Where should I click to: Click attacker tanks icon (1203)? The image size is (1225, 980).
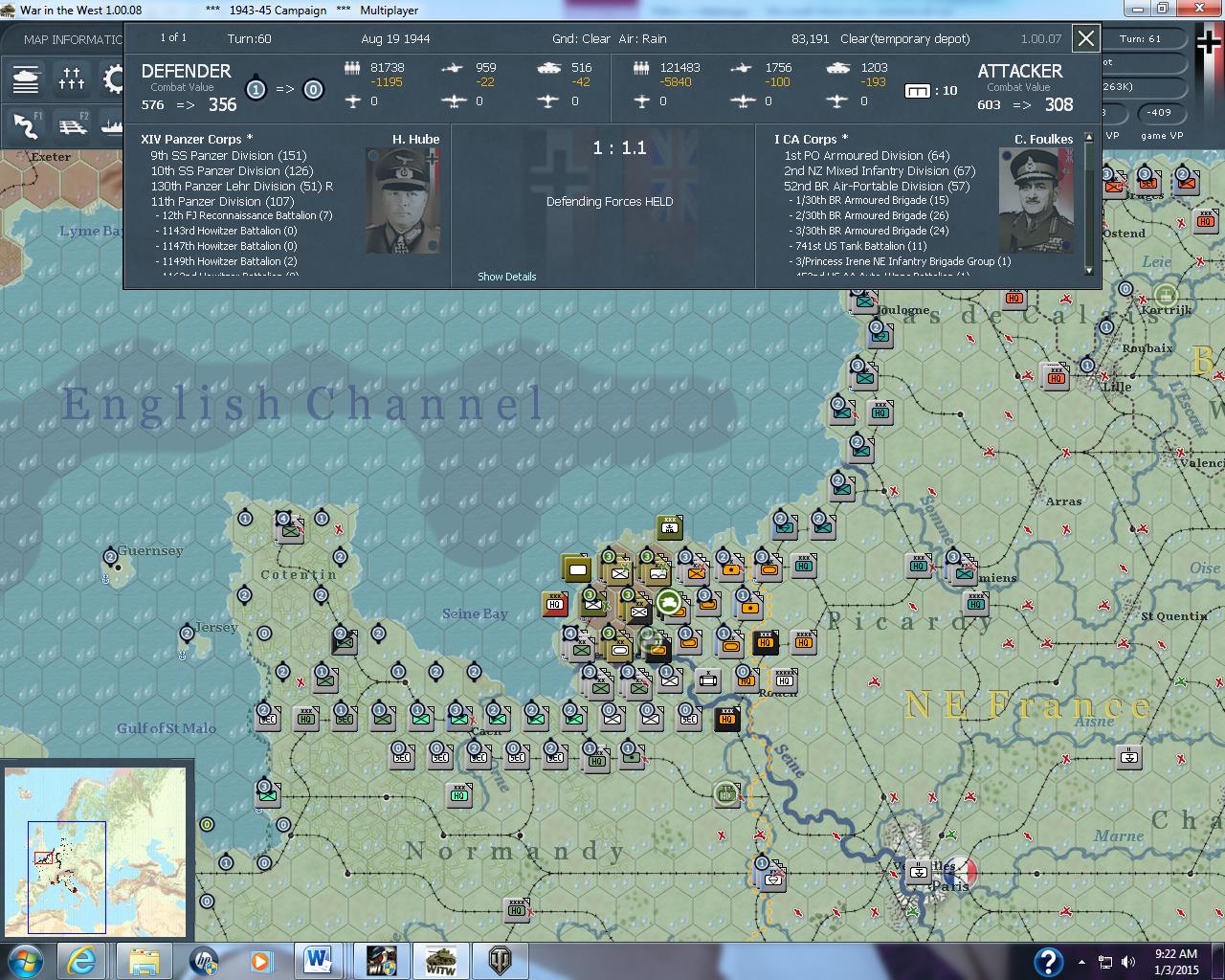point(837,67)
